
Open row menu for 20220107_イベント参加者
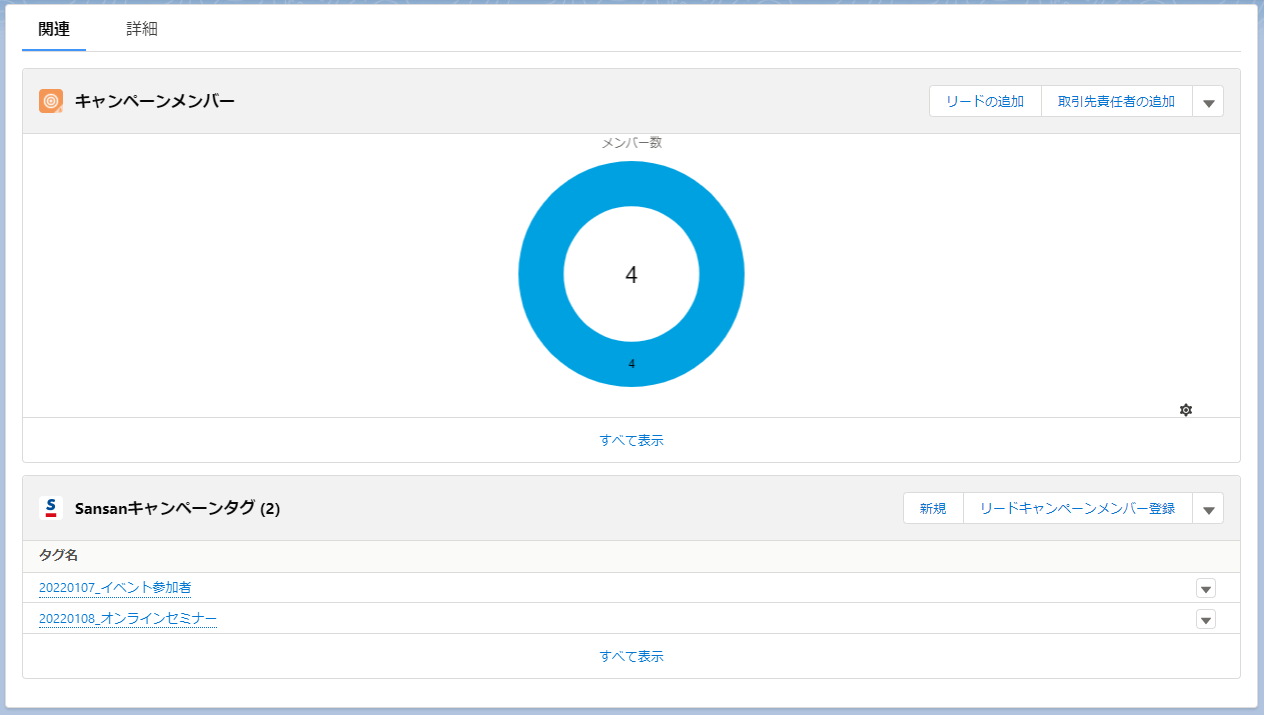click(x=1206, y=588)
